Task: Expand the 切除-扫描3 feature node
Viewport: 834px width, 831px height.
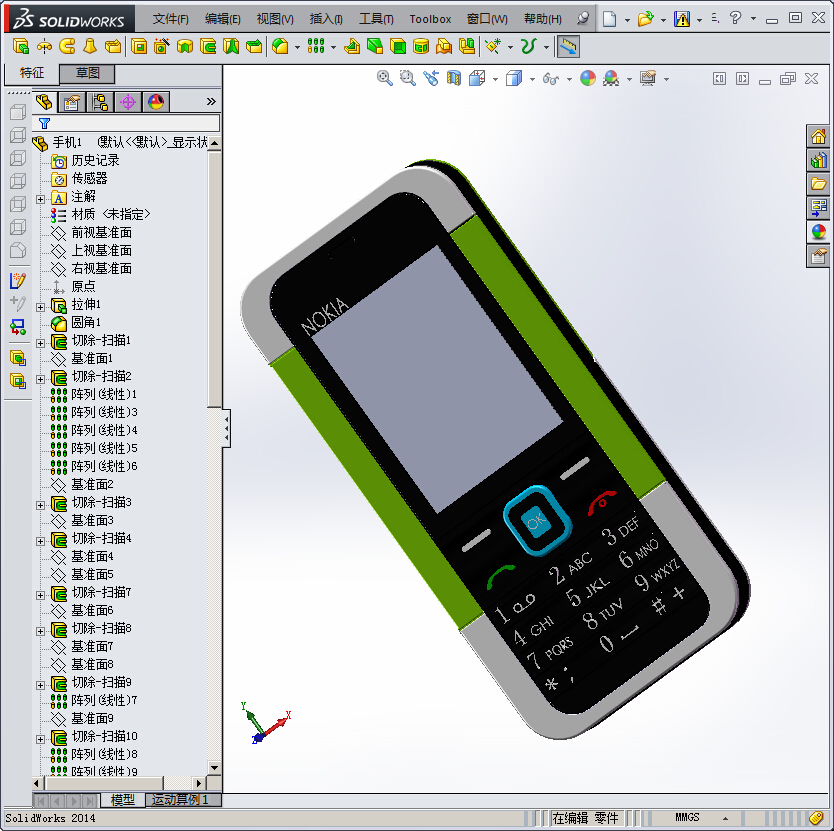Action: point(40,505)
